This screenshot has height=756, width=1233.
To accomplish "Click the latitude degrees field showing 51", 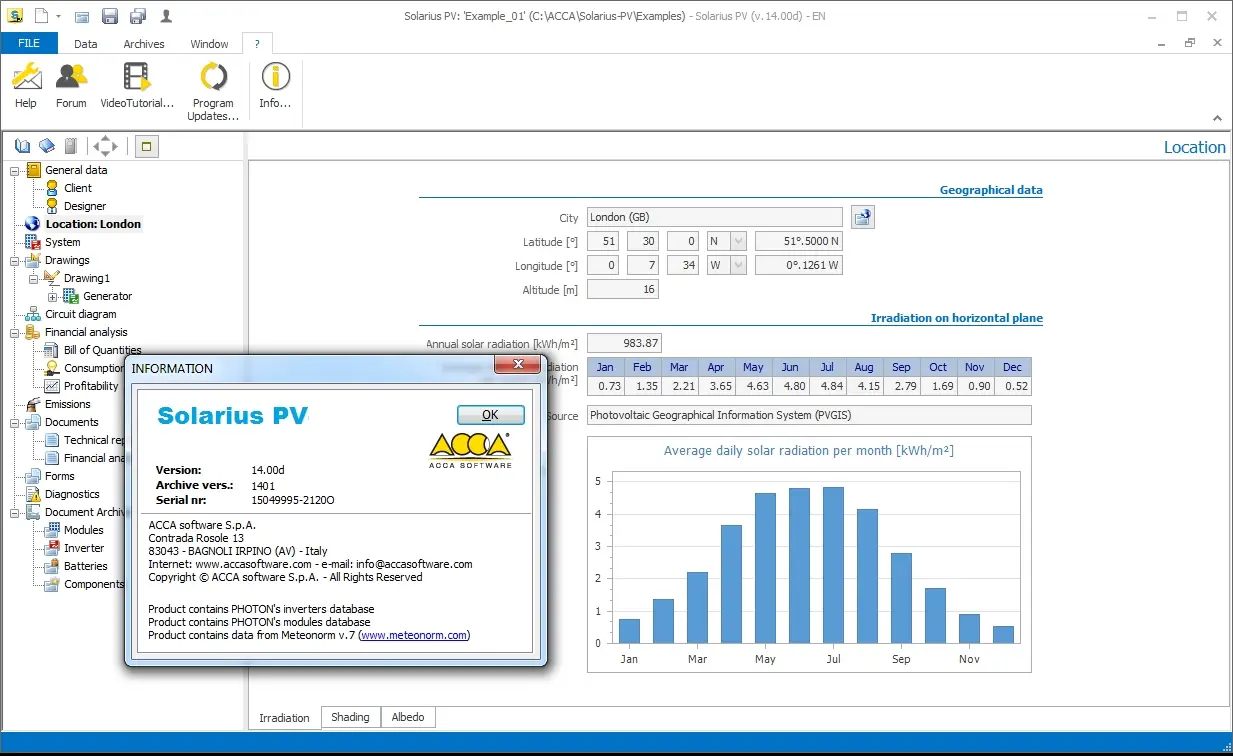I will point(603,241).
